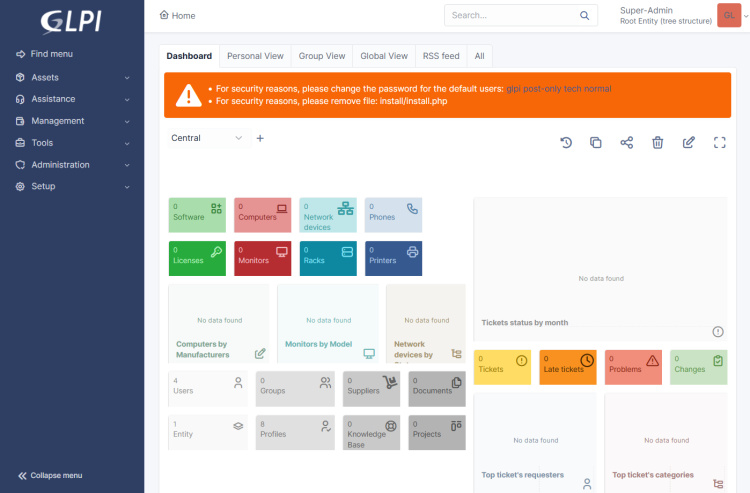
Task: Click the add dashboard plus icon
Action: [260, 138]
